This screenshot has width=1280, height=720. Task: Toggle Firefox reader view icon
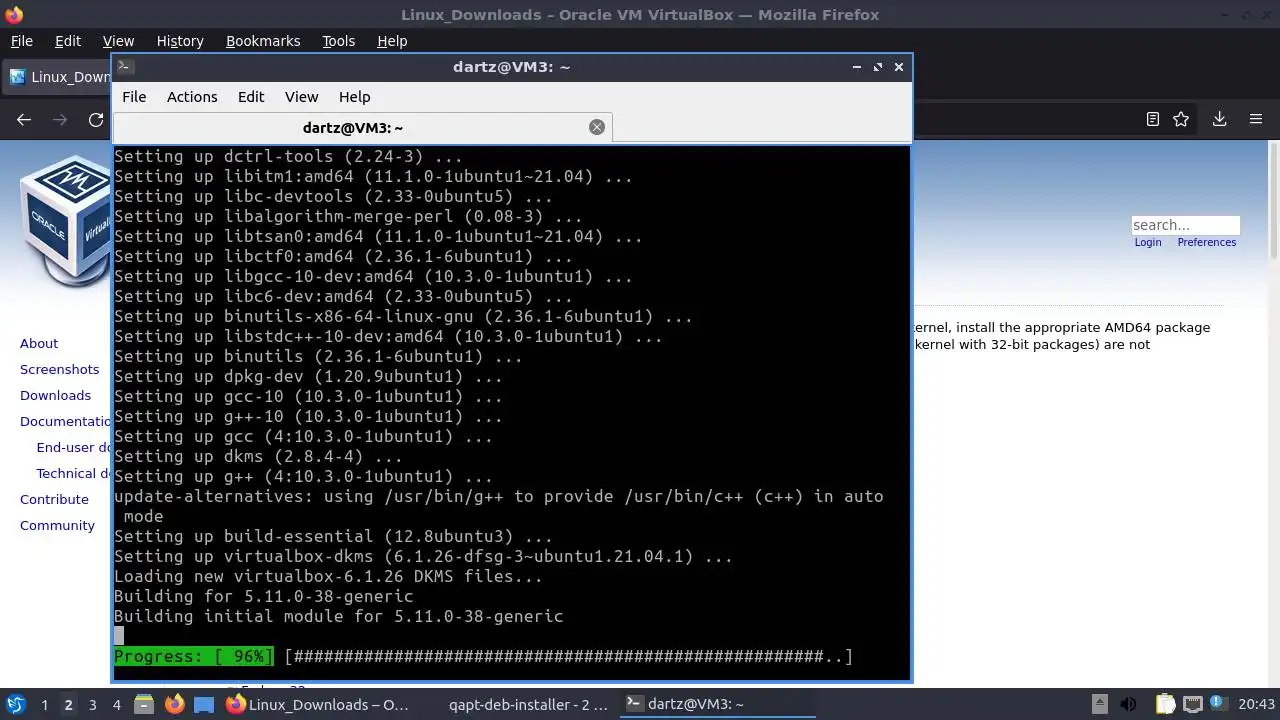[1153, 119]
